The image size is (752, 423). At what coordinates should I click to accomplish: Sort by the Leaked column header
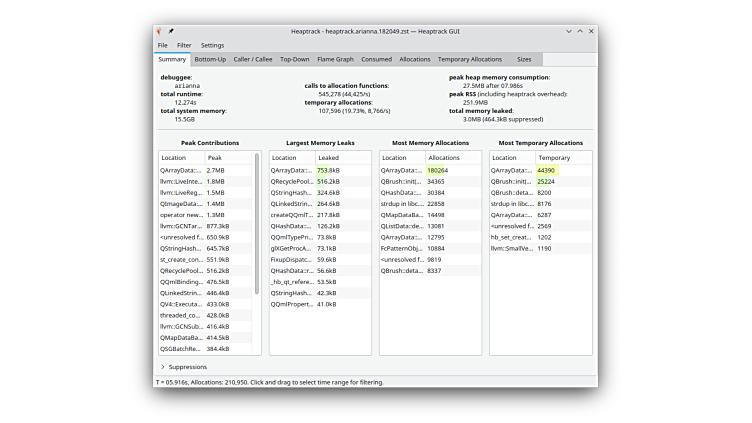(342, 158)
